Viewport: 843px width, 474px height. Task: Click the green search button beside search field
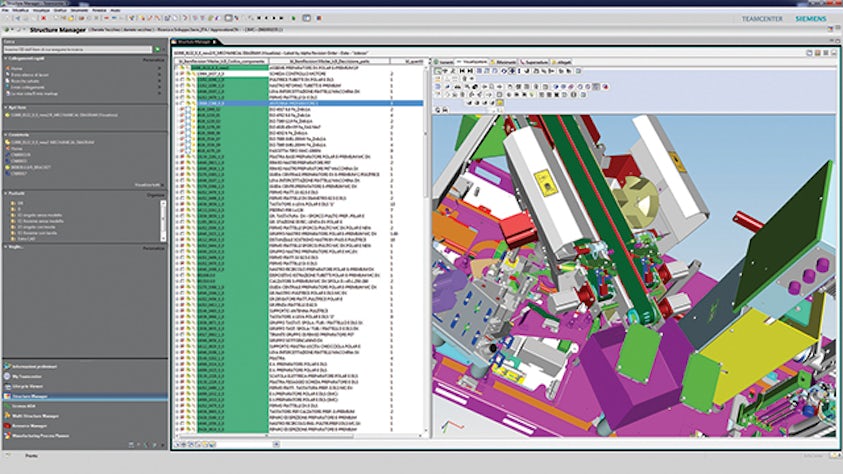click(158, 49)
